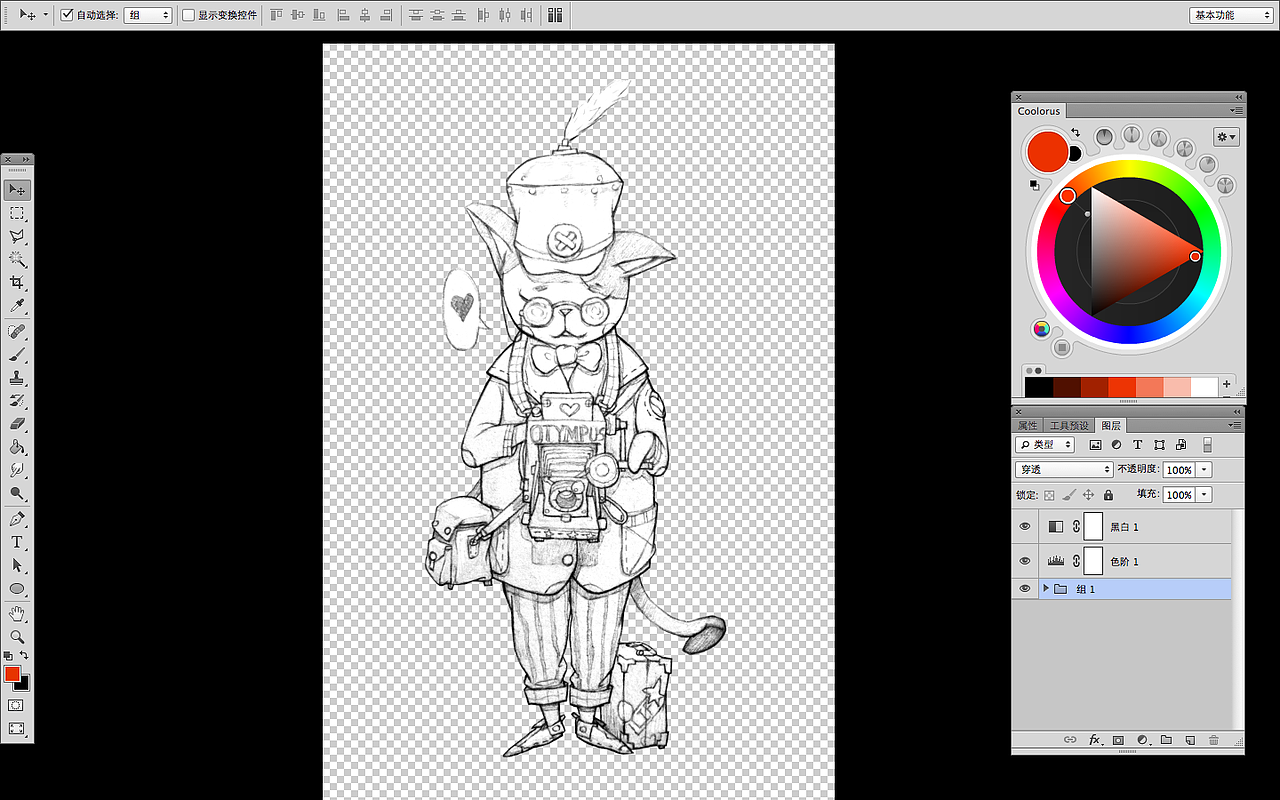Select the Pen tool

point(17,519)
